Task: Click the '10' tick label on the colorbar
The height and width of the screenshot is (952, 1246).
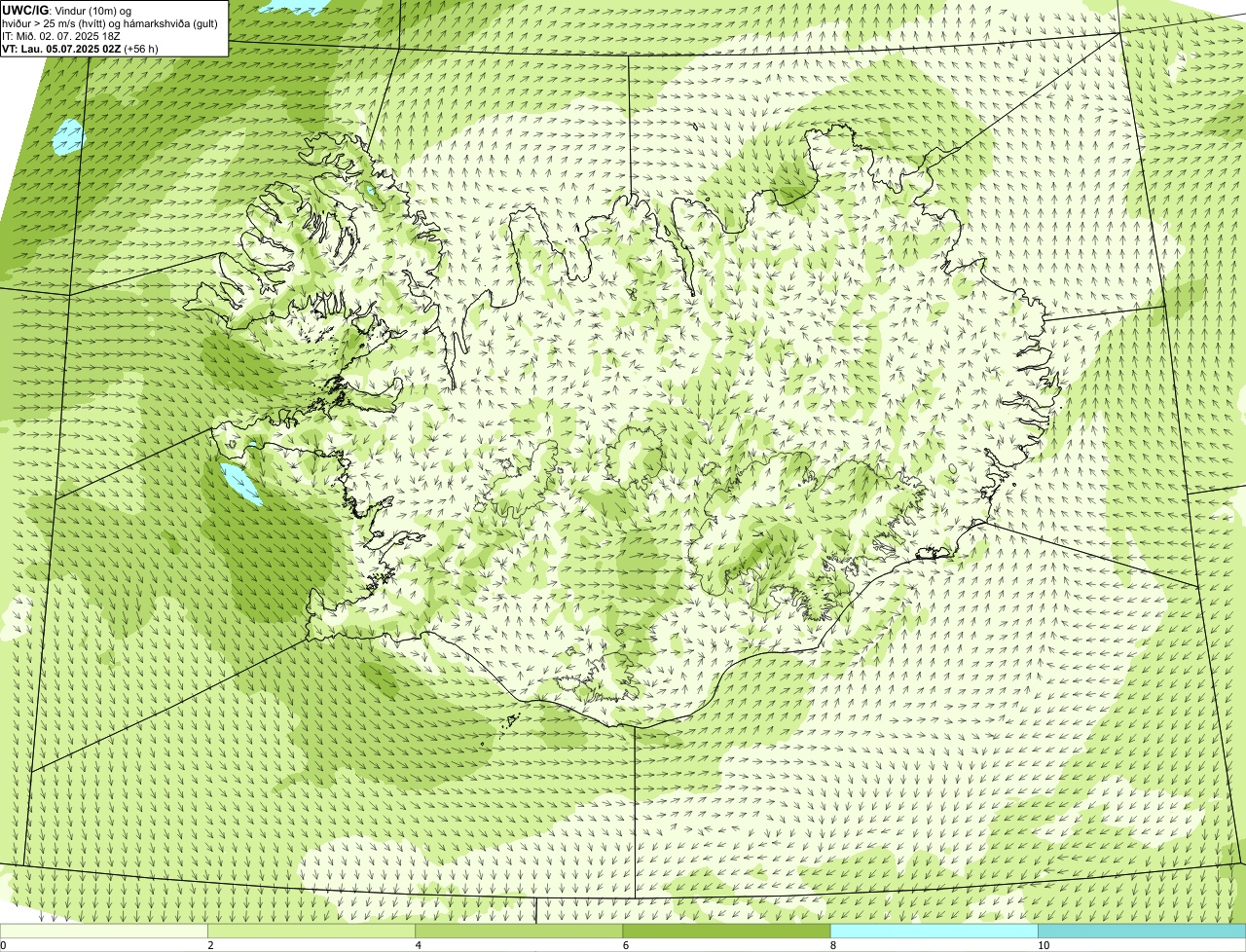Action: (1044, 945)
